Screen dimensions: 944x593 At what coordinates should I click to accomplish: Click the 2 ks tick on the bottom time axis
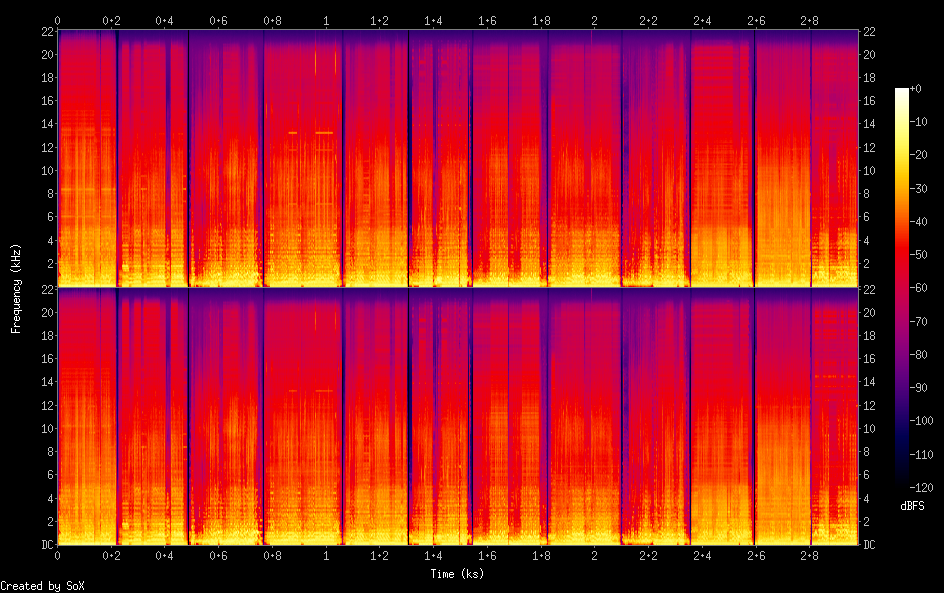(x=594, y=555)
